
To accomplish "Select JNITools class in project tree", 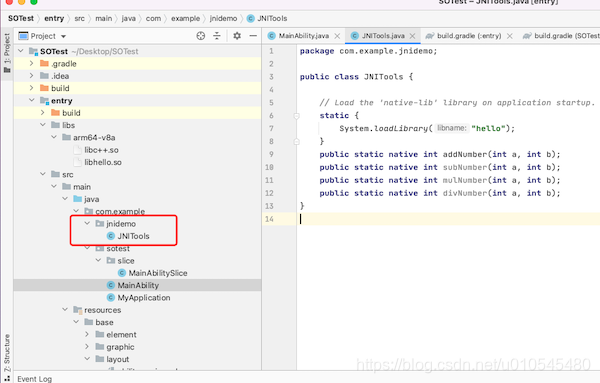I will click(x=133, y=236).
